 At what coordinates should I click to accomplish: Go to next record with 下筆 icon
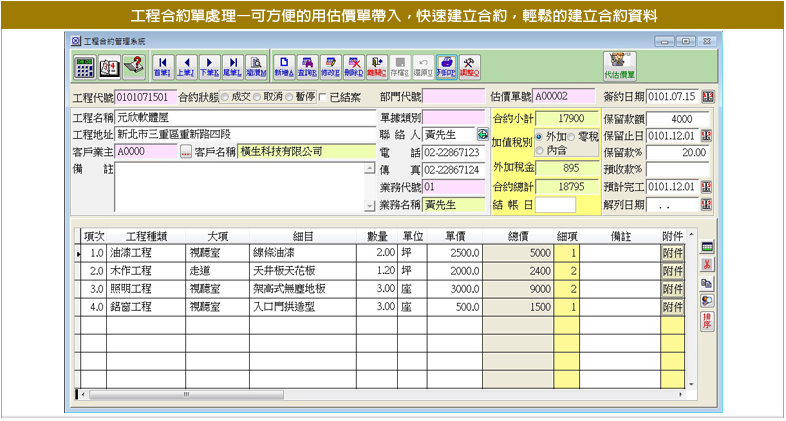[209, 67]
